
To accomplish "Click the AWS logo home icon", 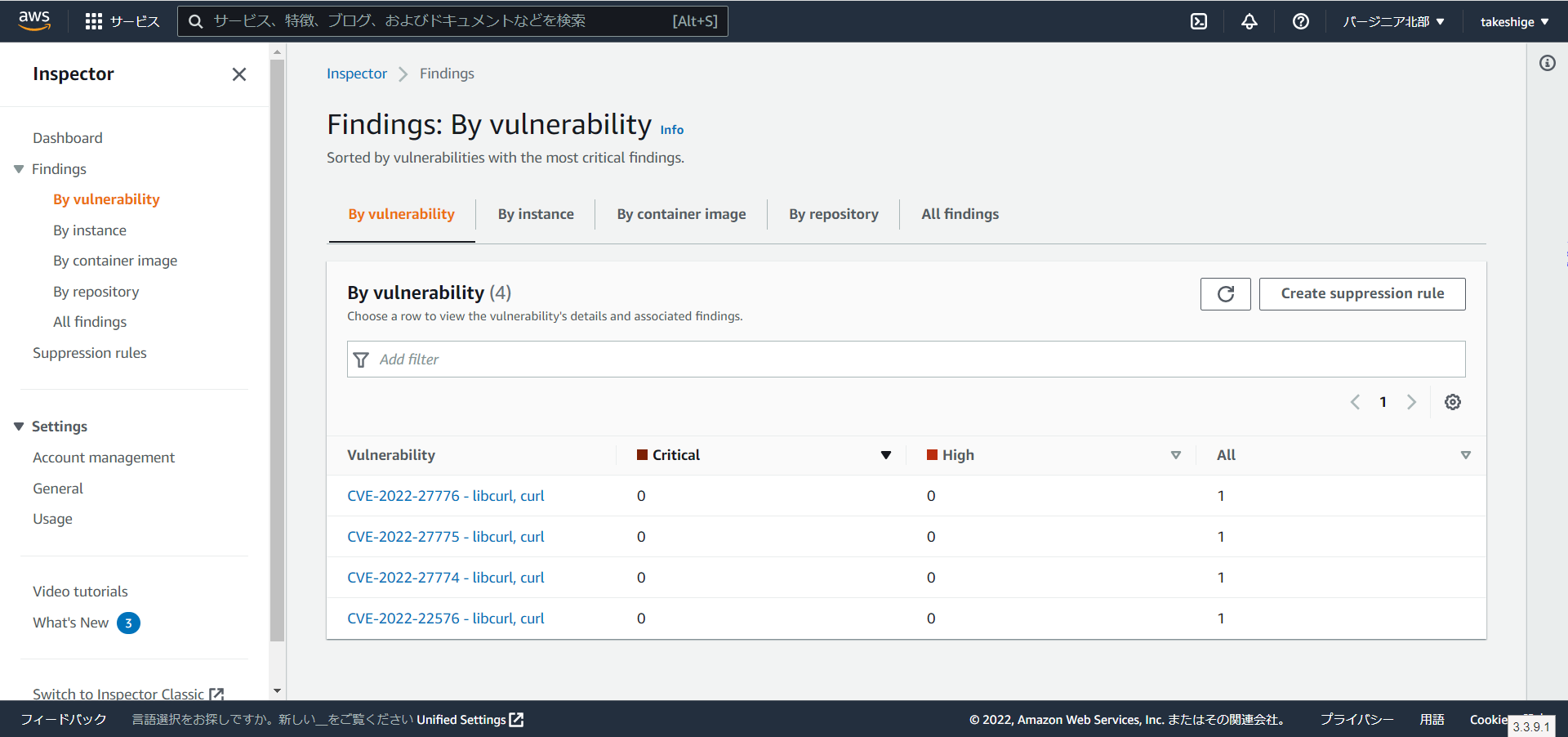I will [34, 21].
